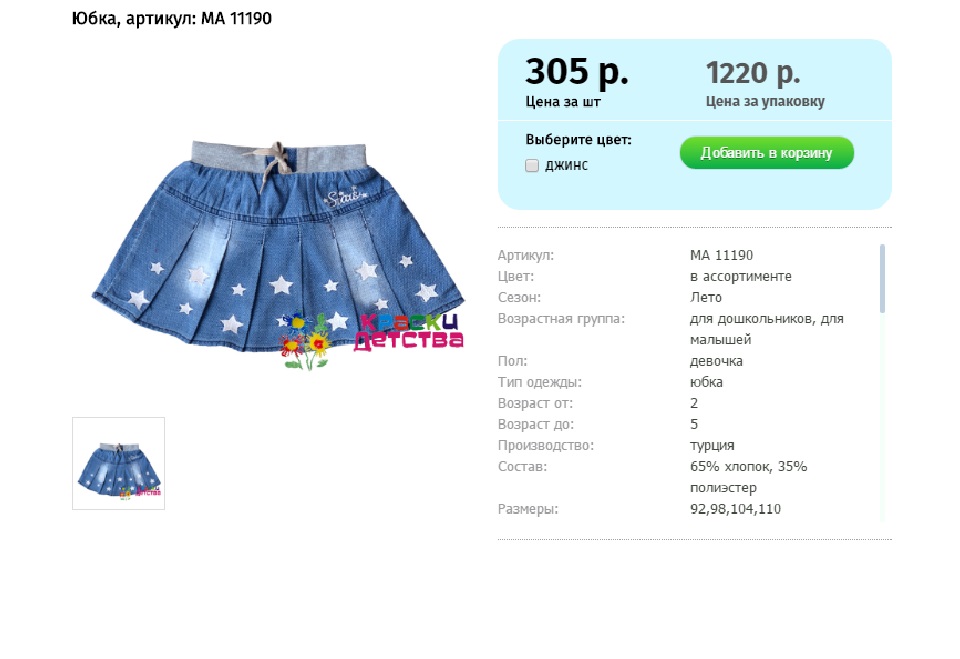
Task: Click the Выберите цвет heading
Action: 578,140
